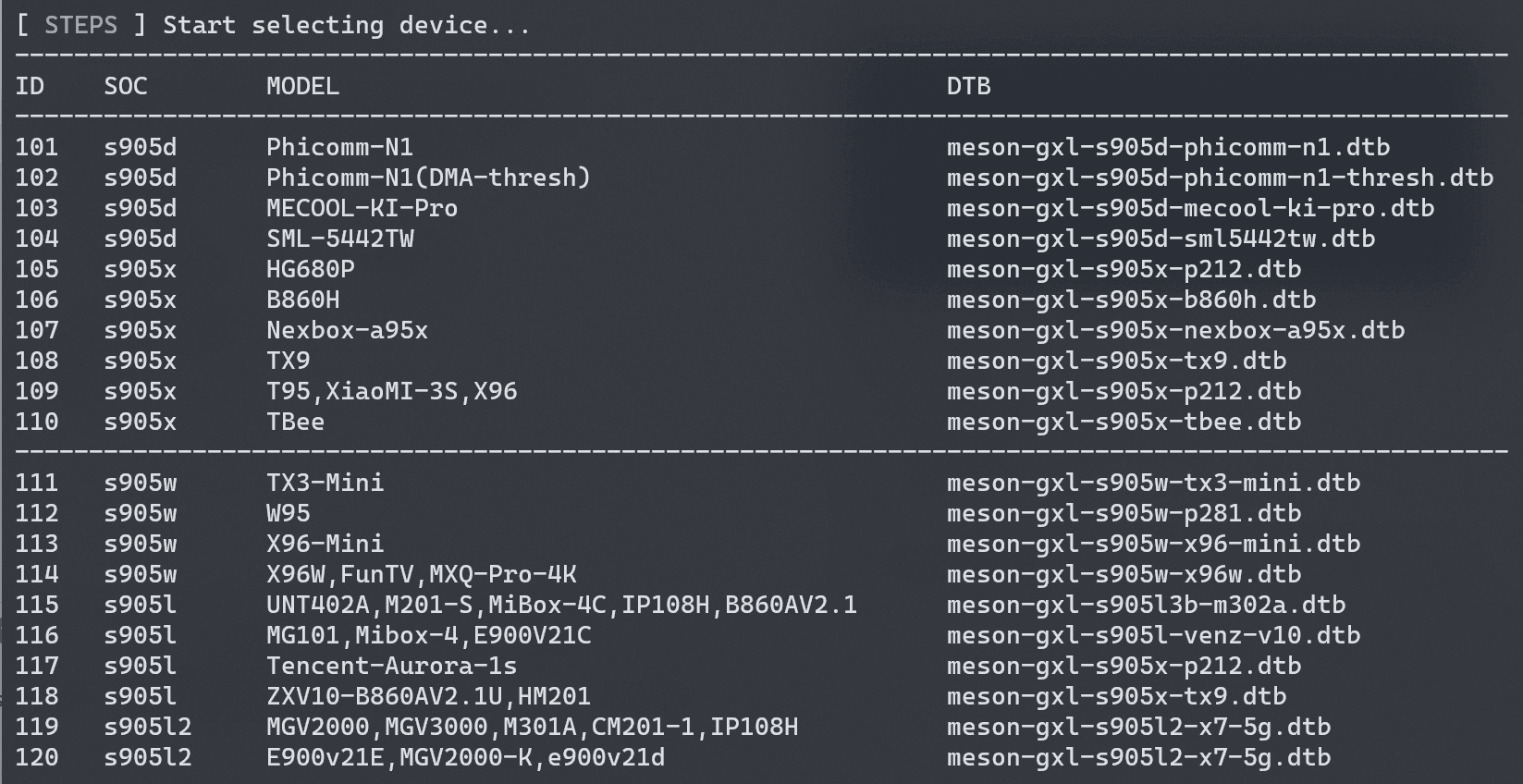Click the E900v21E,MGV2000-K,e900v21d model text

tap(466, 757)
